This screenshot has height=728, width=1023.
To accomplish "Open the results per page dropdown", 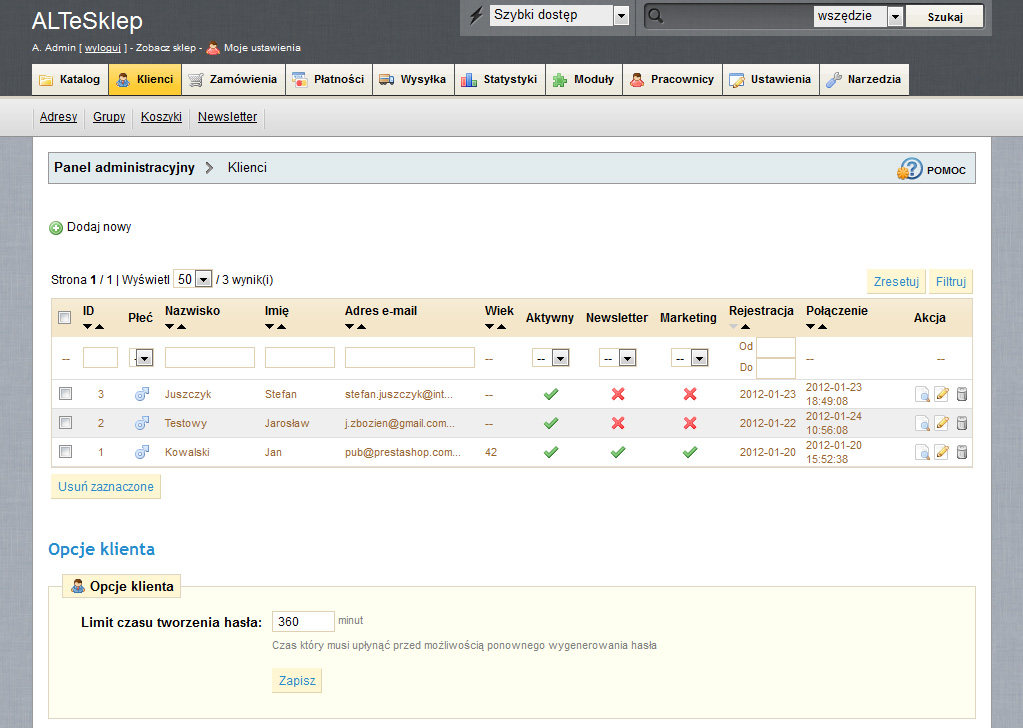I will [193, 279].
